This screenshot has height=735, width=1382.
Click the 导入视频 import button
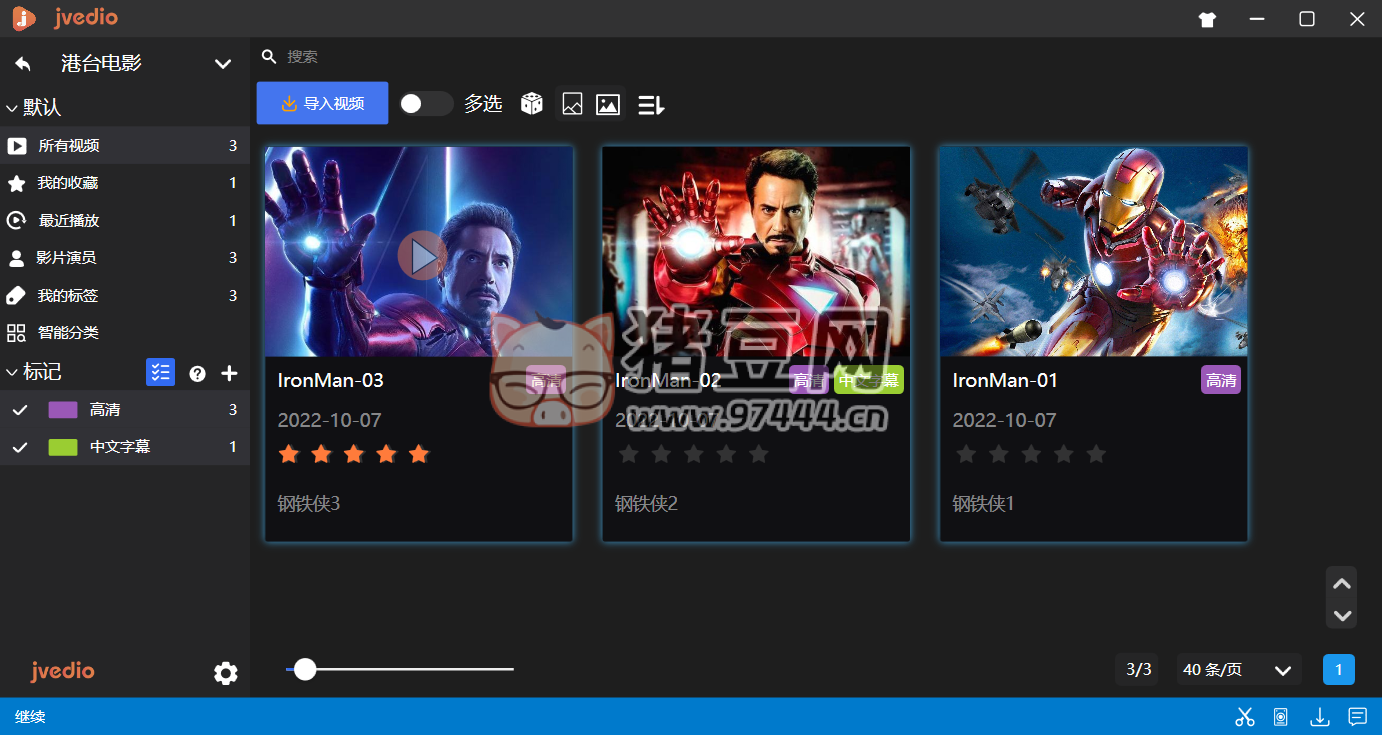(322, 103)
